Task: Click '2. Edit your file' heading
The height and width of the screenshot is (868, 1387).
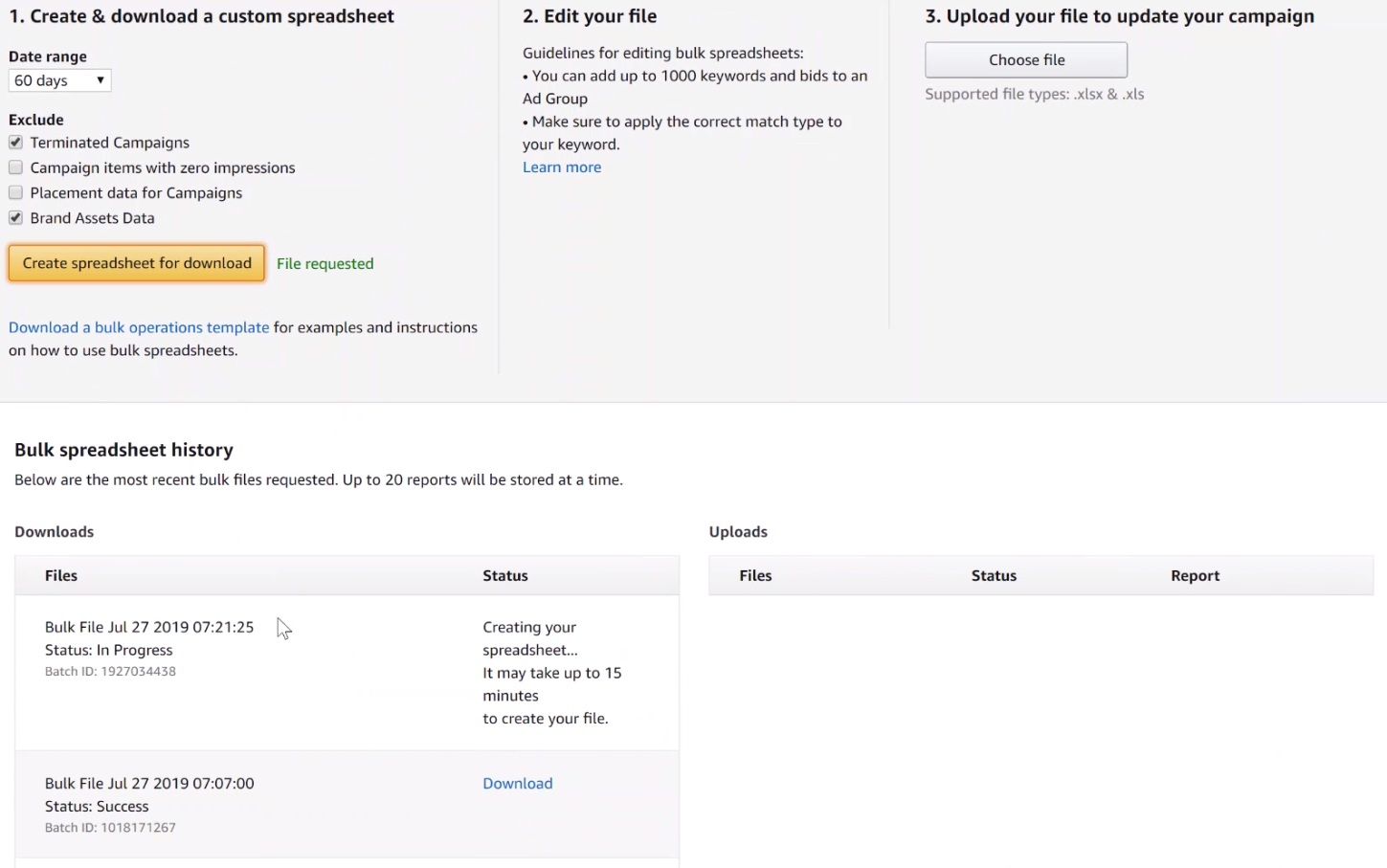Action: point(590,16)
